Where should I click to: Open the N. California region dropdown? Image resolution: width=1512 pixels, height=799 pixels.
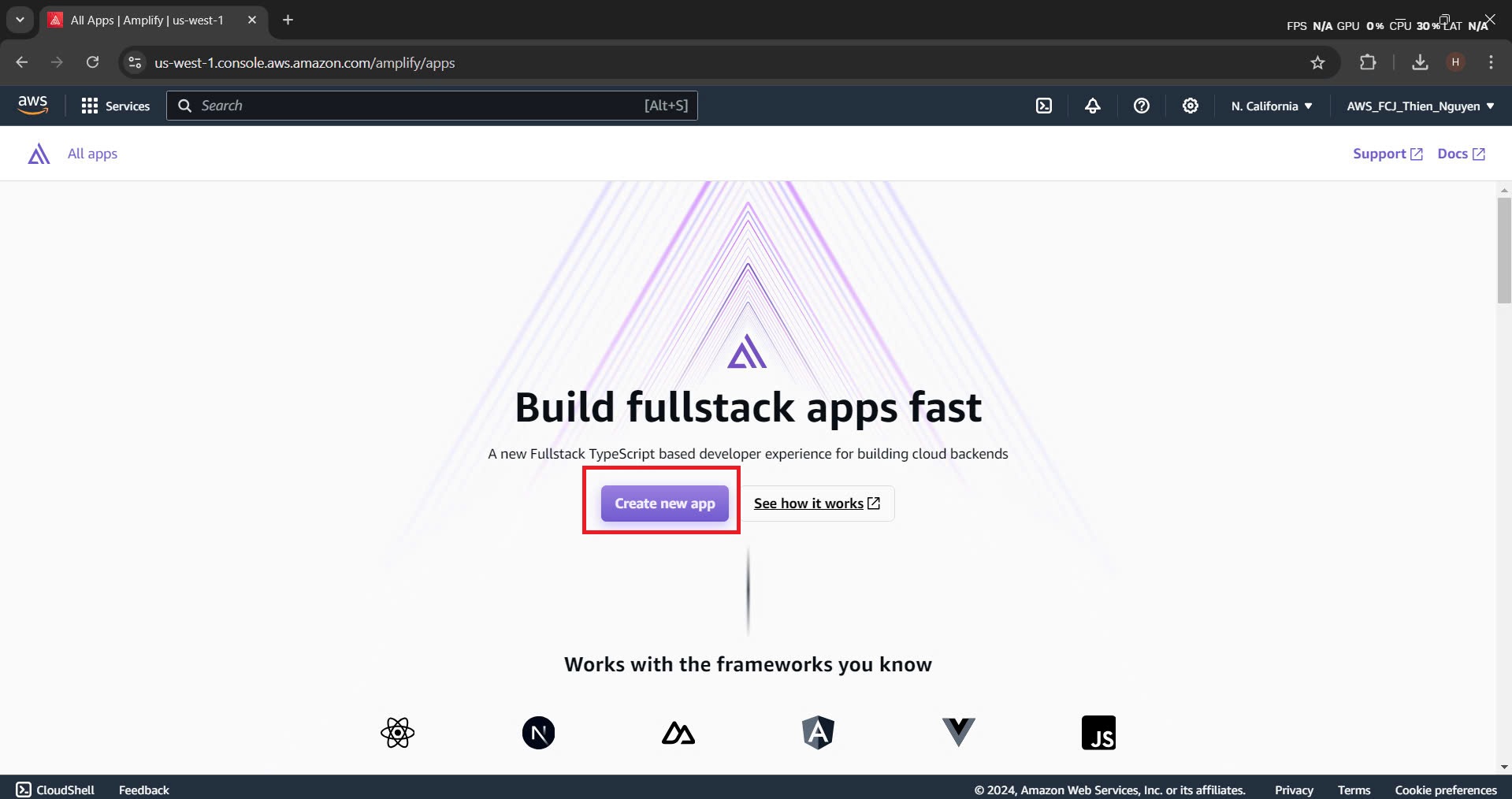[1271, 105]
